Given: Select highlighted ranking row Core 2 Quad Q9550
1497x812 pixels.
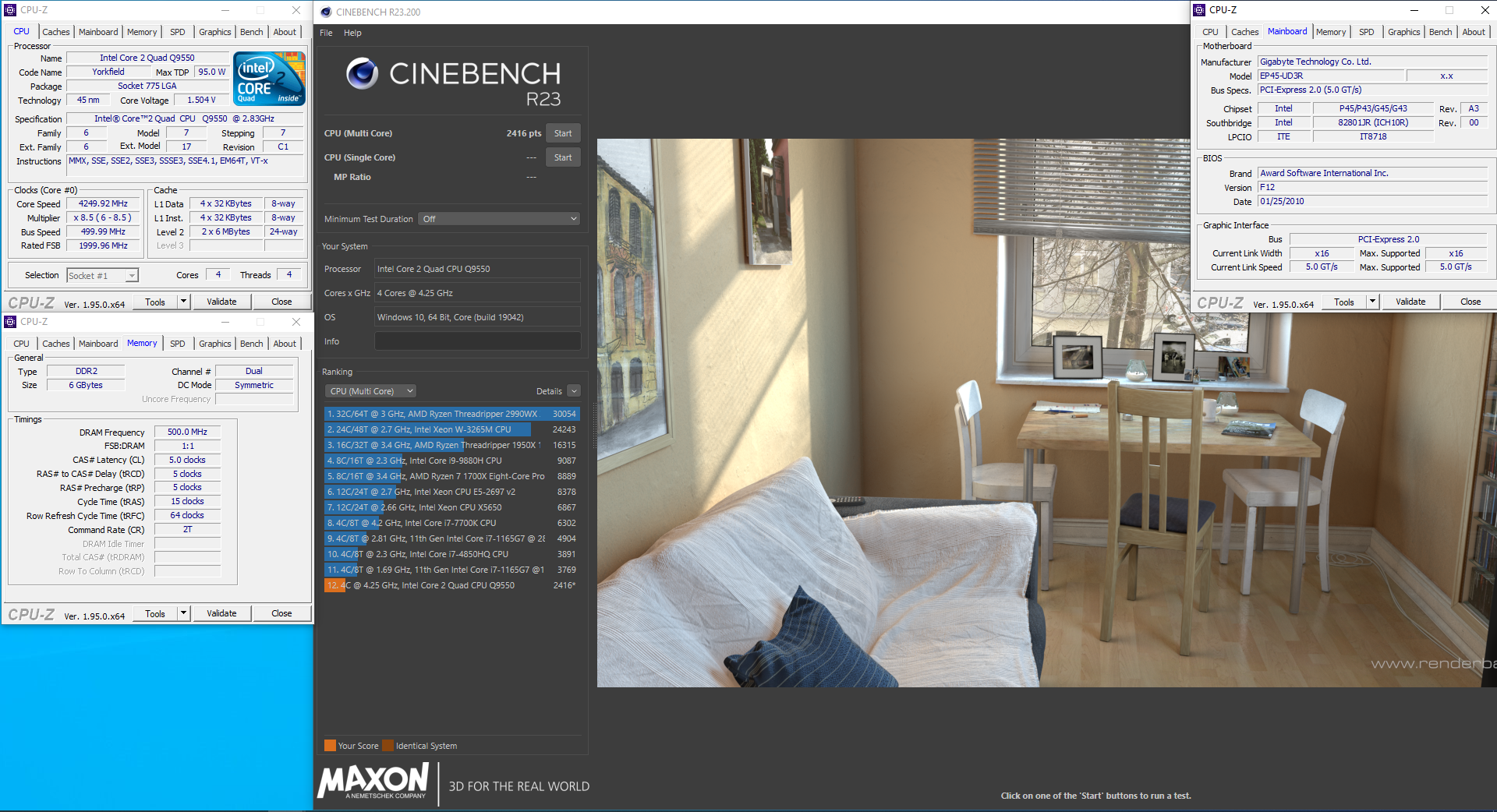Looking at the screenshot, I should [451, 585].
